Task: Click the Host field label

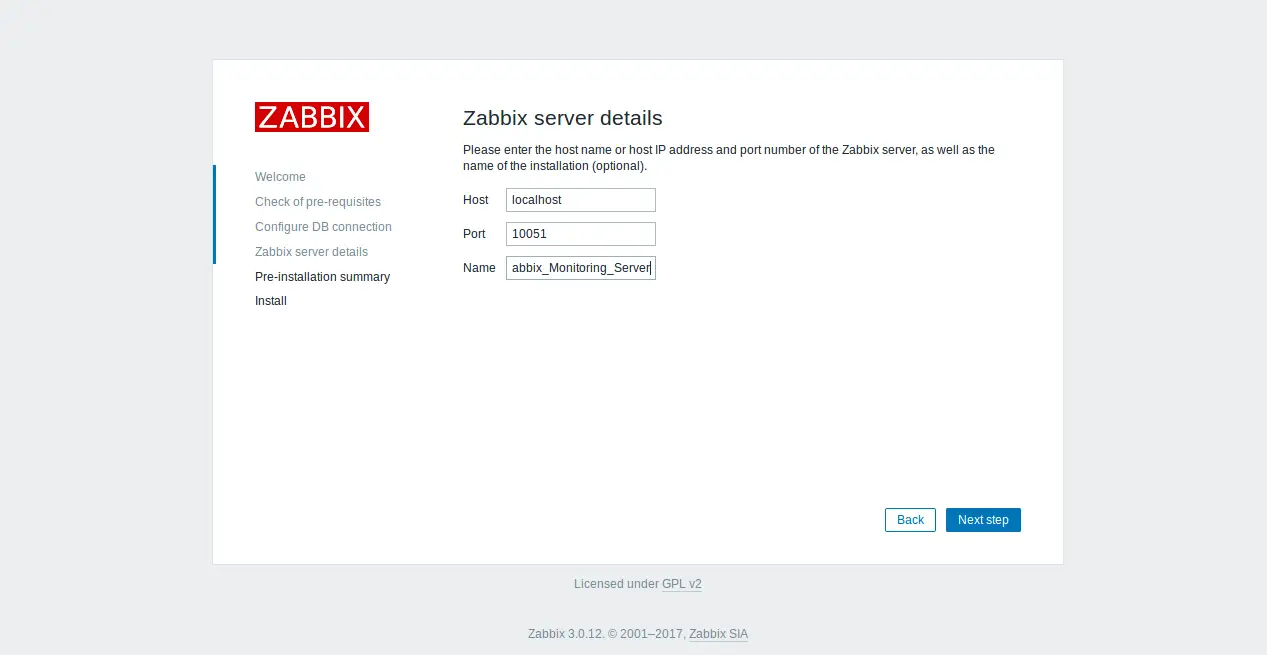Action: (476, 200)
